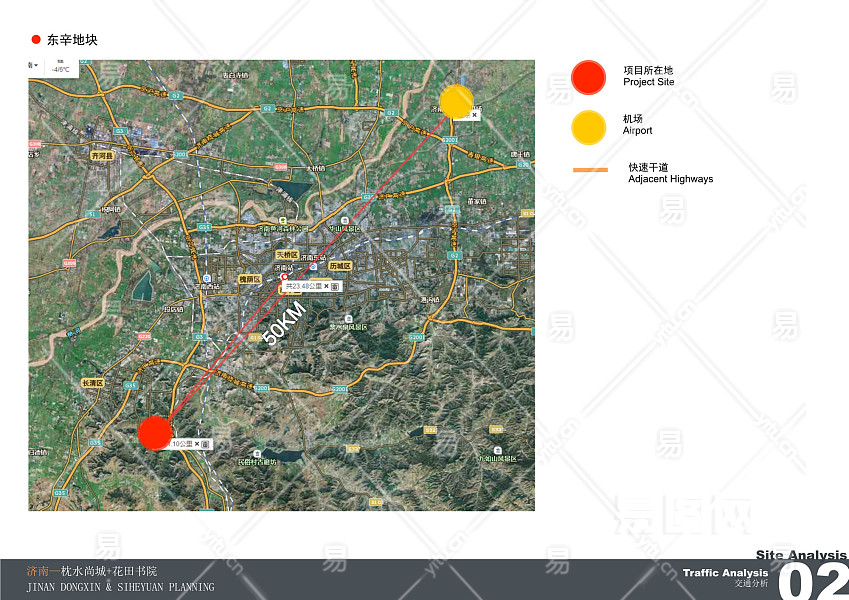Close the distance label near red marker
The image size is (849, 600).
click(196, 443)
